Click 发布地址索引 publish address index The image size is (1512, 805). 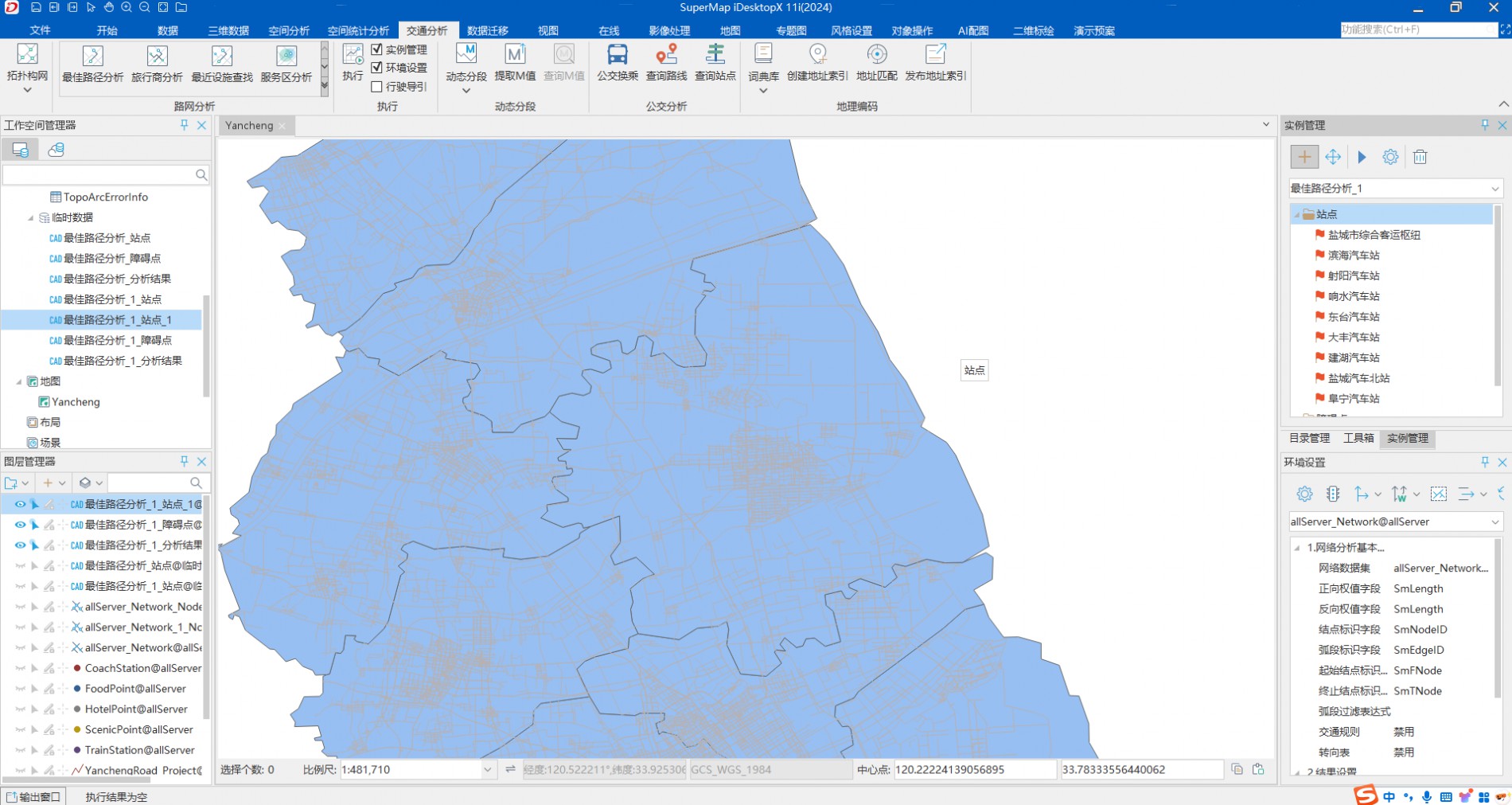(936, 62)
